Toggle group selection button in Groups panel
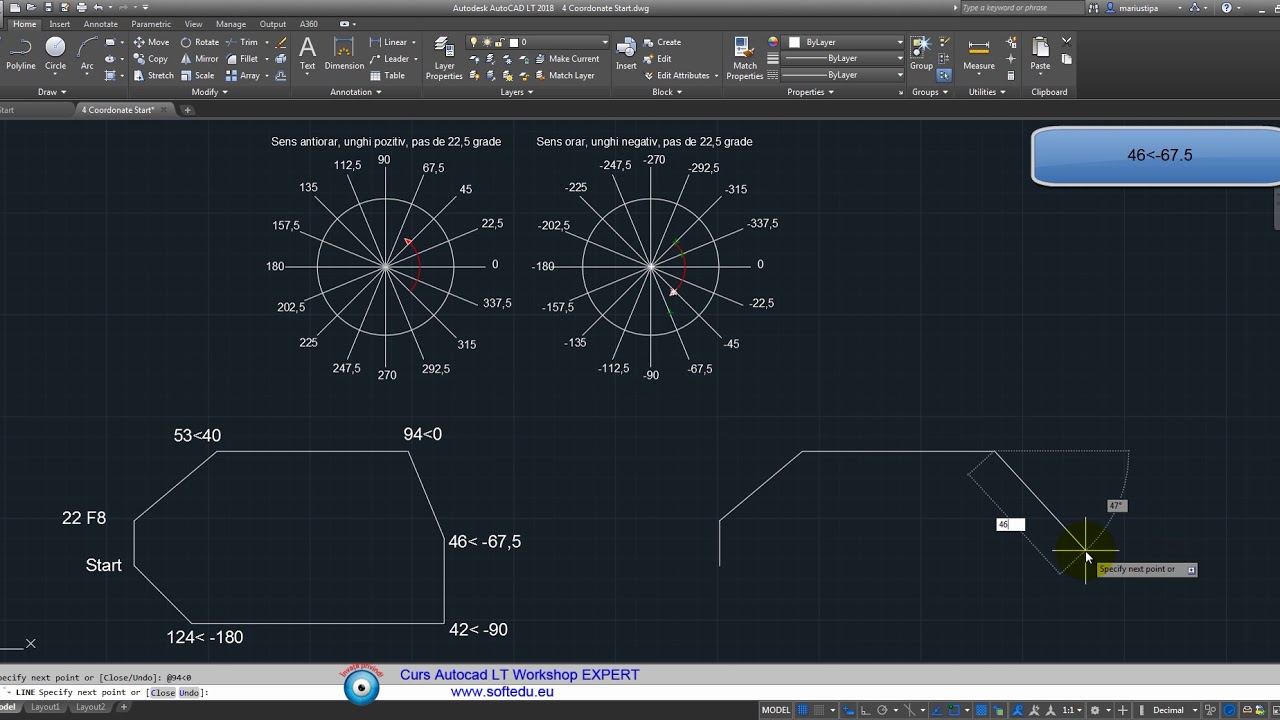This screenshot has width=1280, height=720. click(x=944, y=75)
